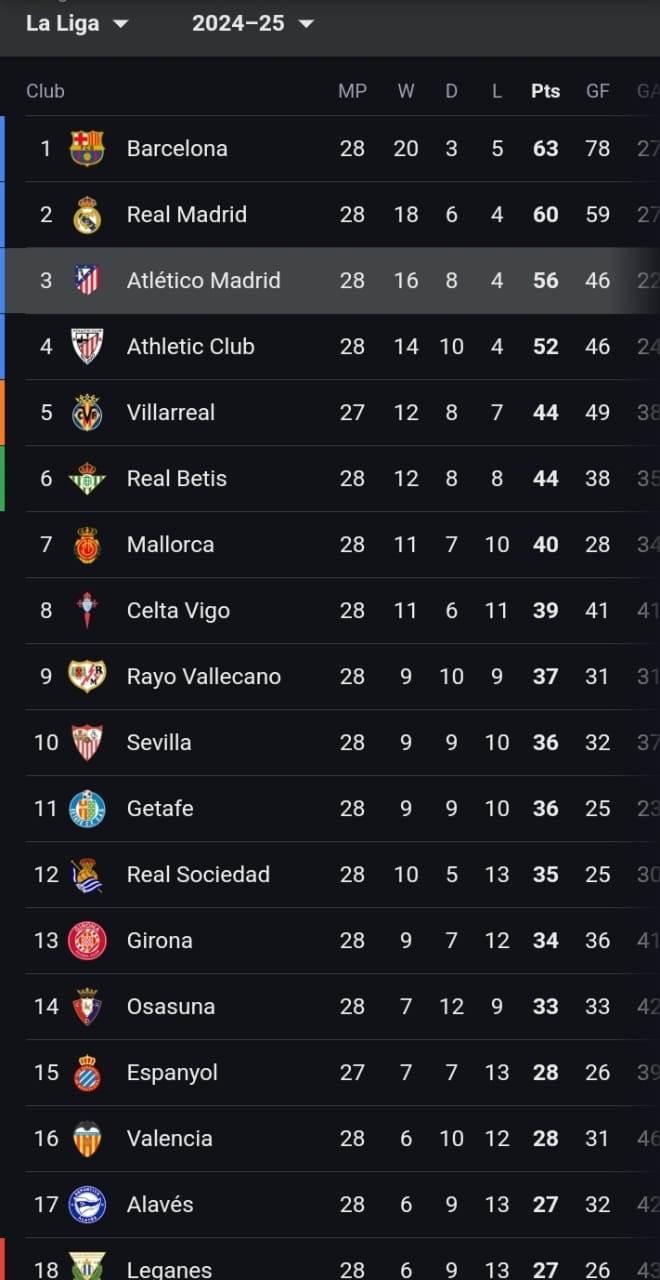Click the Pts column header
Image resolution: width=660 pixels, height=1280 pixels.
click(x=545, y=91)
